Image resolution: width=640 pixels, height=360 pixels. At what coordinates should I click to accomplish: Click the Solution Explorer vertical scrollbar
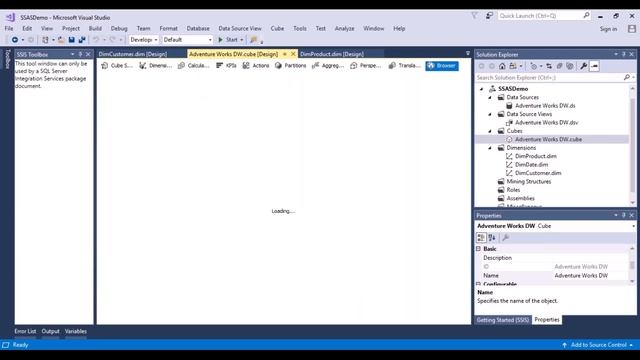click(x=633, y=145)
